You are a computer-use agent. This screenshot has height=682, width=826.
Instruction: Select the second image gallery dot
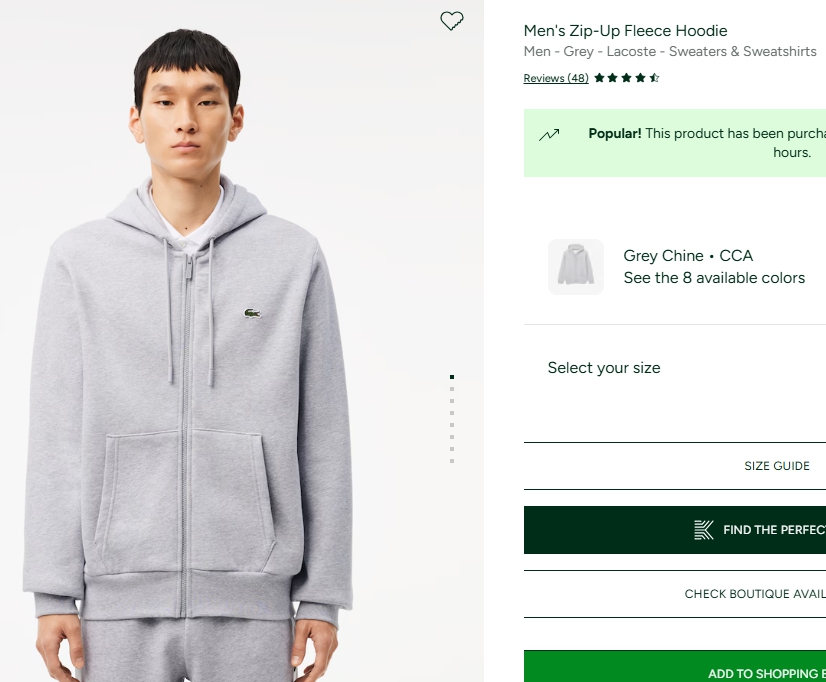coord(452,389)
